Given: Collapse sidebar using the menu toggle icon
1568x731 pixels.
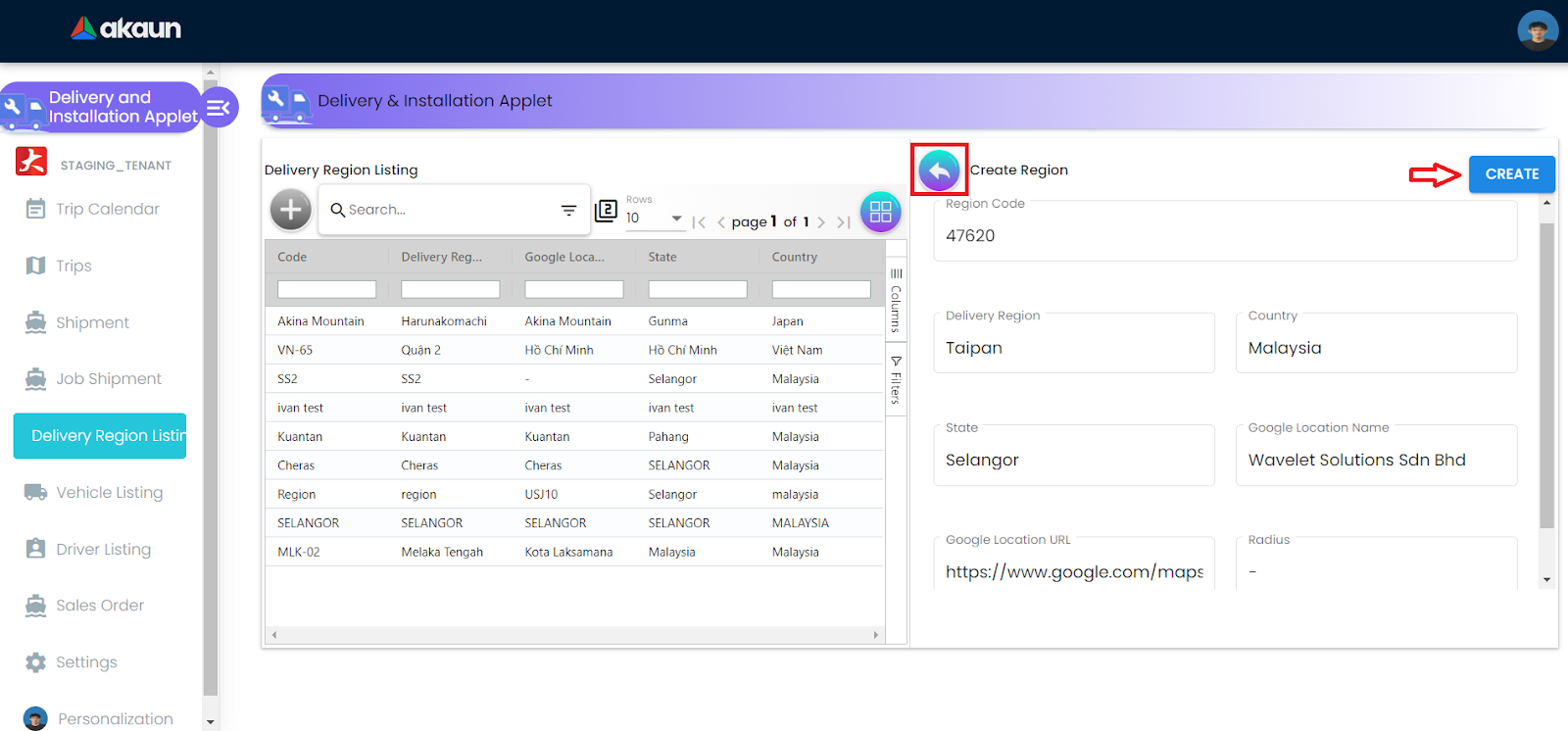Looking at the screenshot, I should point(219,108).
